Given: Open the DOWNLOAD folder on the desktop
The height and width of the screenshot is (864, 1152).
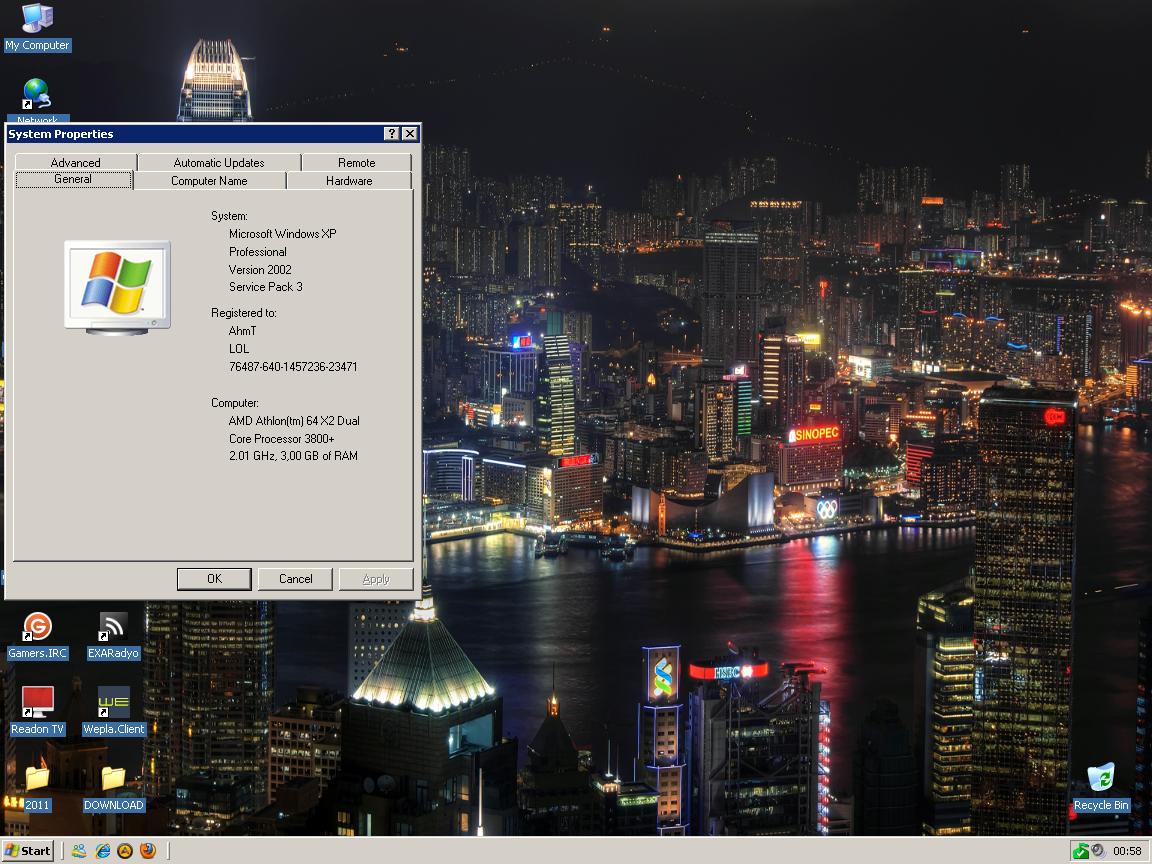Looking at the screenshot, I should click(113, 779).
